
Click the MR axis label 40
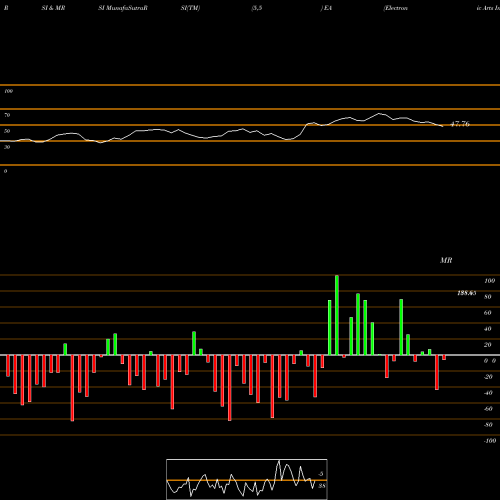click(488, 329)
